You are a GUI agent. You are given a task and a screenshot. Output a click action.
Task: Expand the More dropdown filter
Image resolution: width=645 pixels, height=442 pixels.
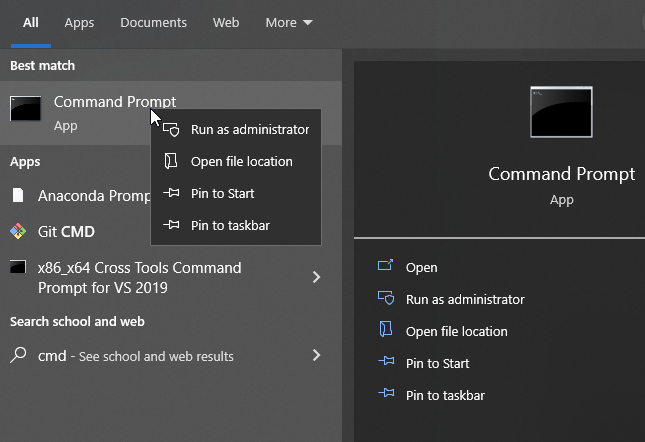click(x=289, y=22)
